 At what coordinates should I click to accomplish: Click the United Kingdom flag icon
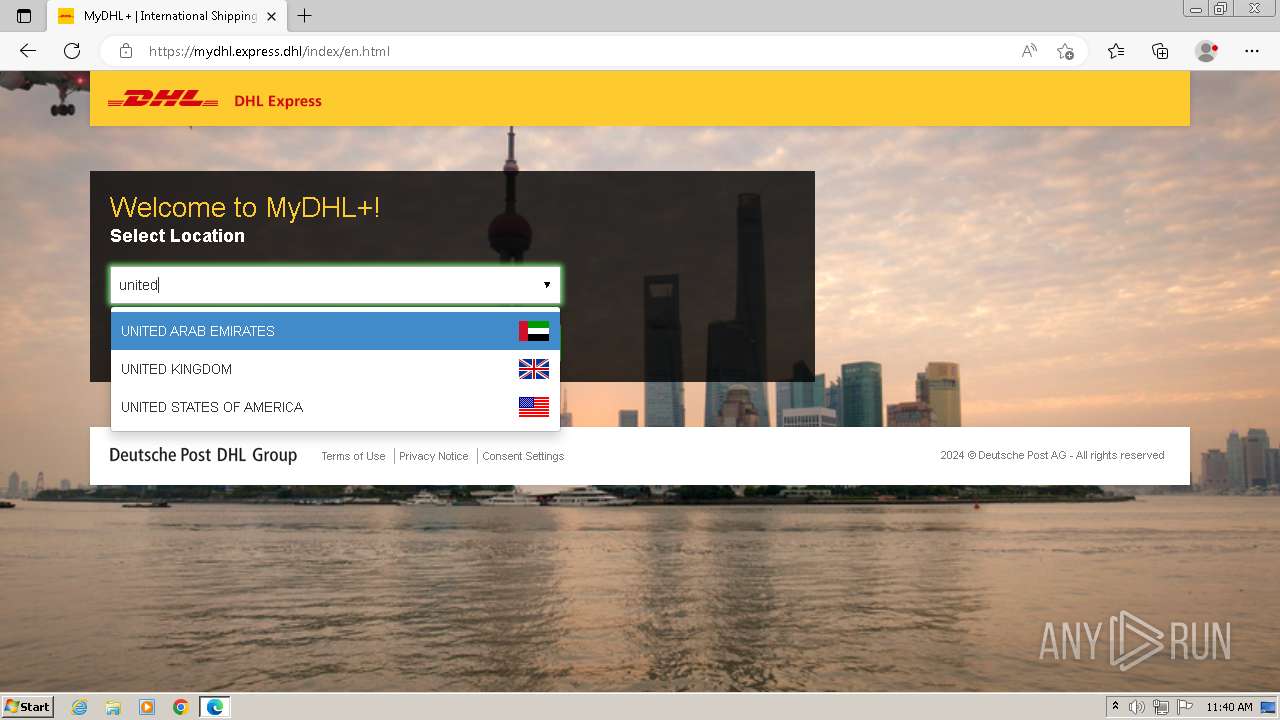534,369
